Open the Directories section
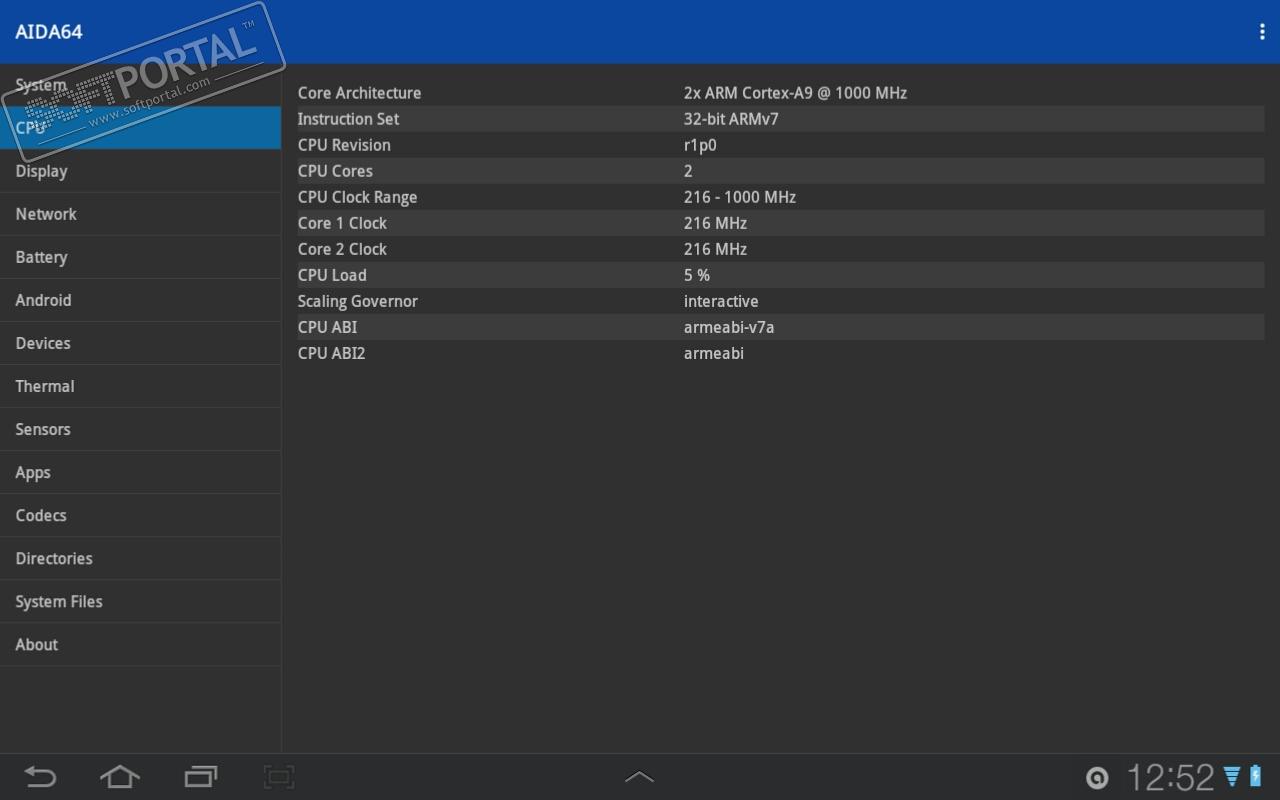 point(140,558)
